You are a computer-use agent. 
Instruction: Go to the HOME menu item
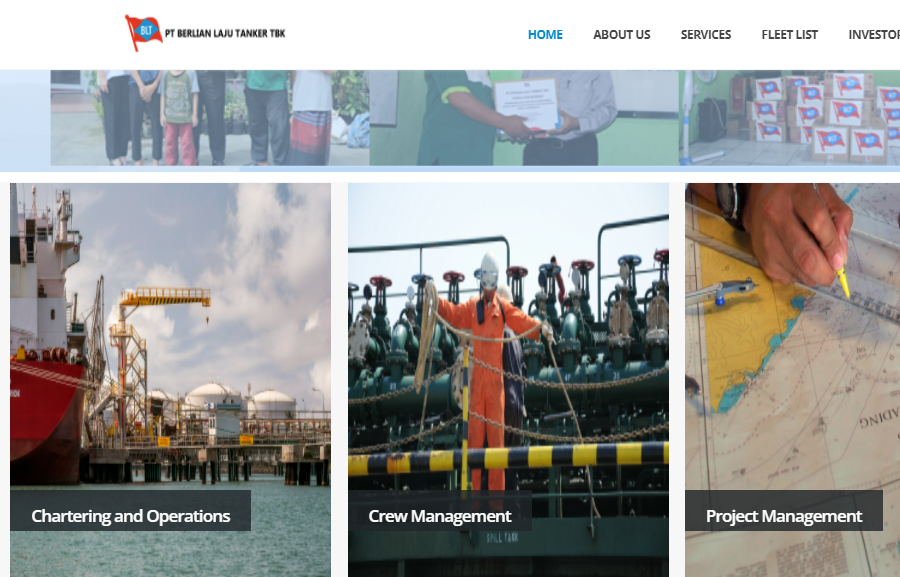pyautogui.click(x=545, y=34)
